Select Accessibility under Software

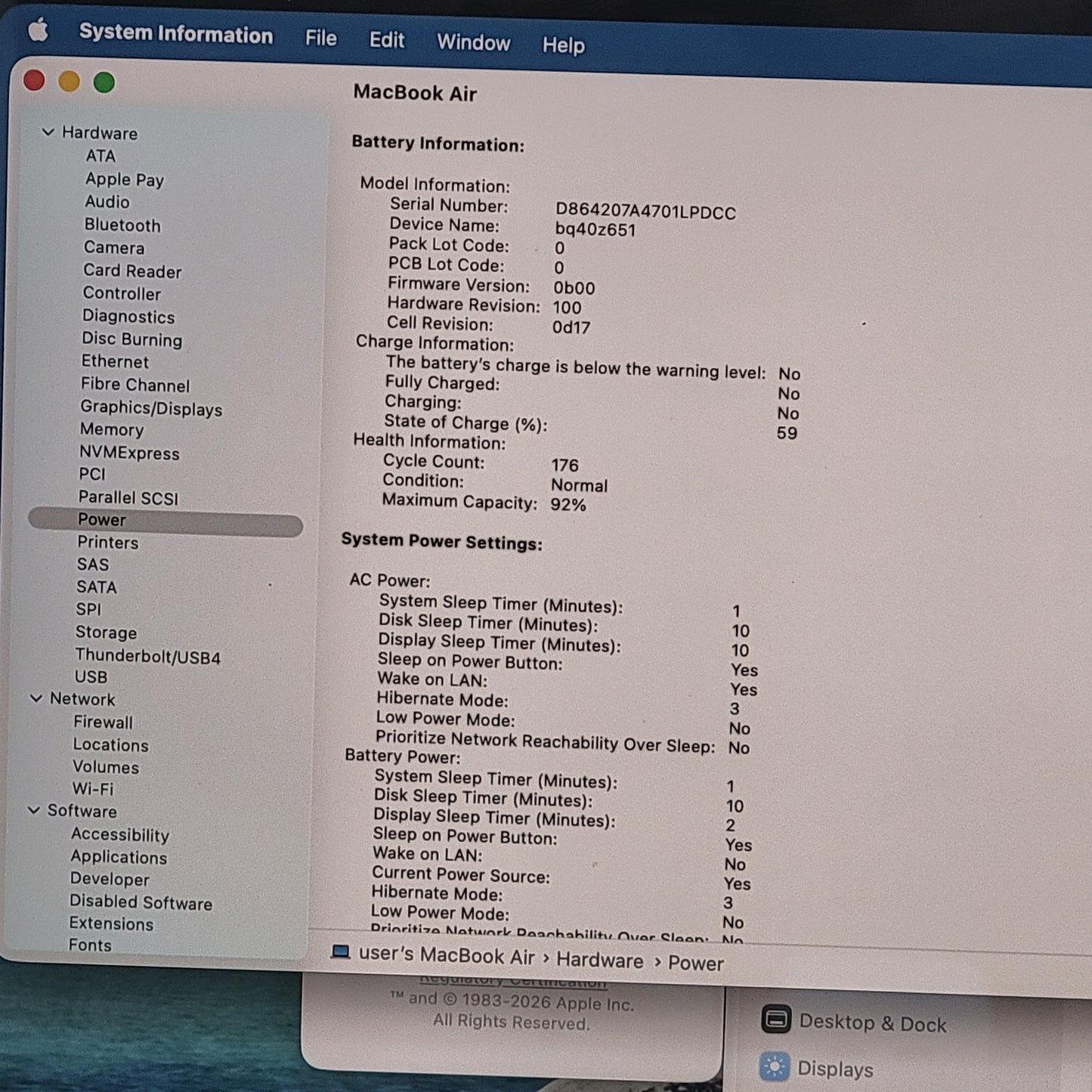(x=120, y=835)
